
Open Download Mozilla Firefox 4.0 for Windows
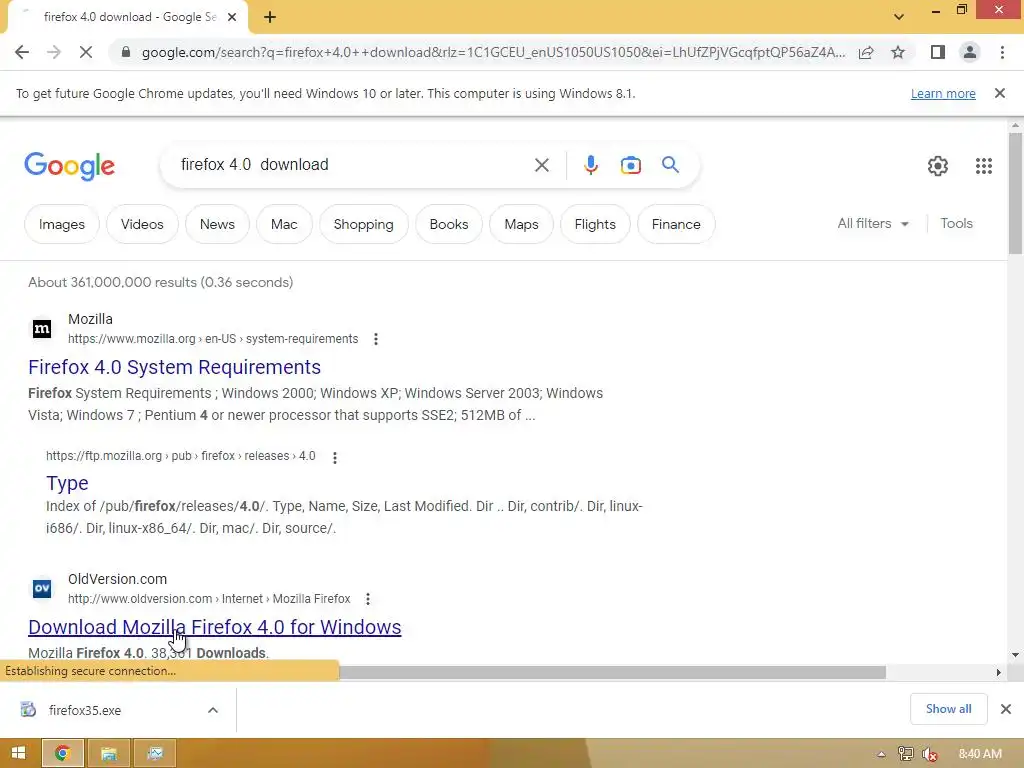click(x=214, y=627)
